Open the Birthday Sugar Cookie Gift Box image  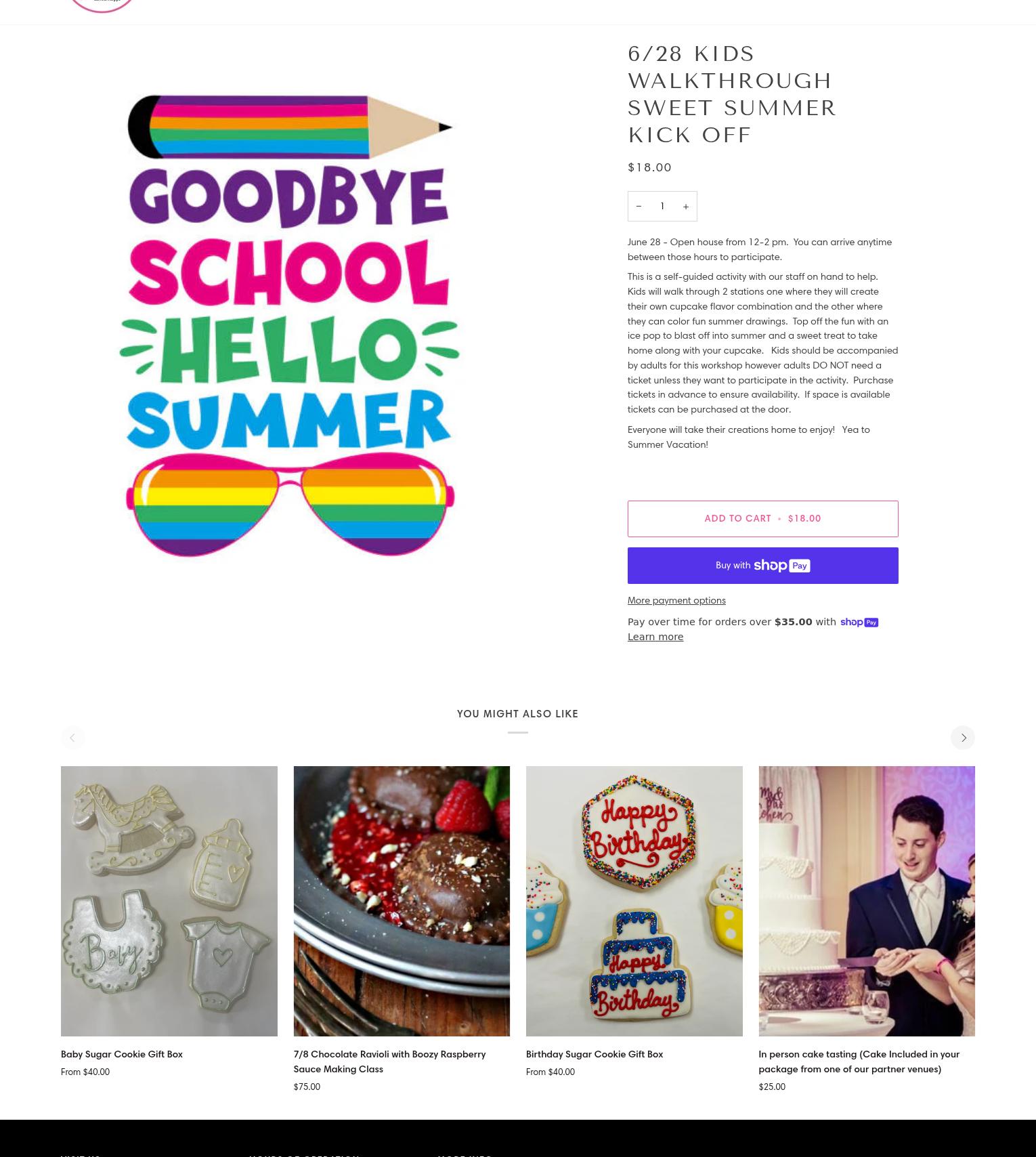click(634, 901)
